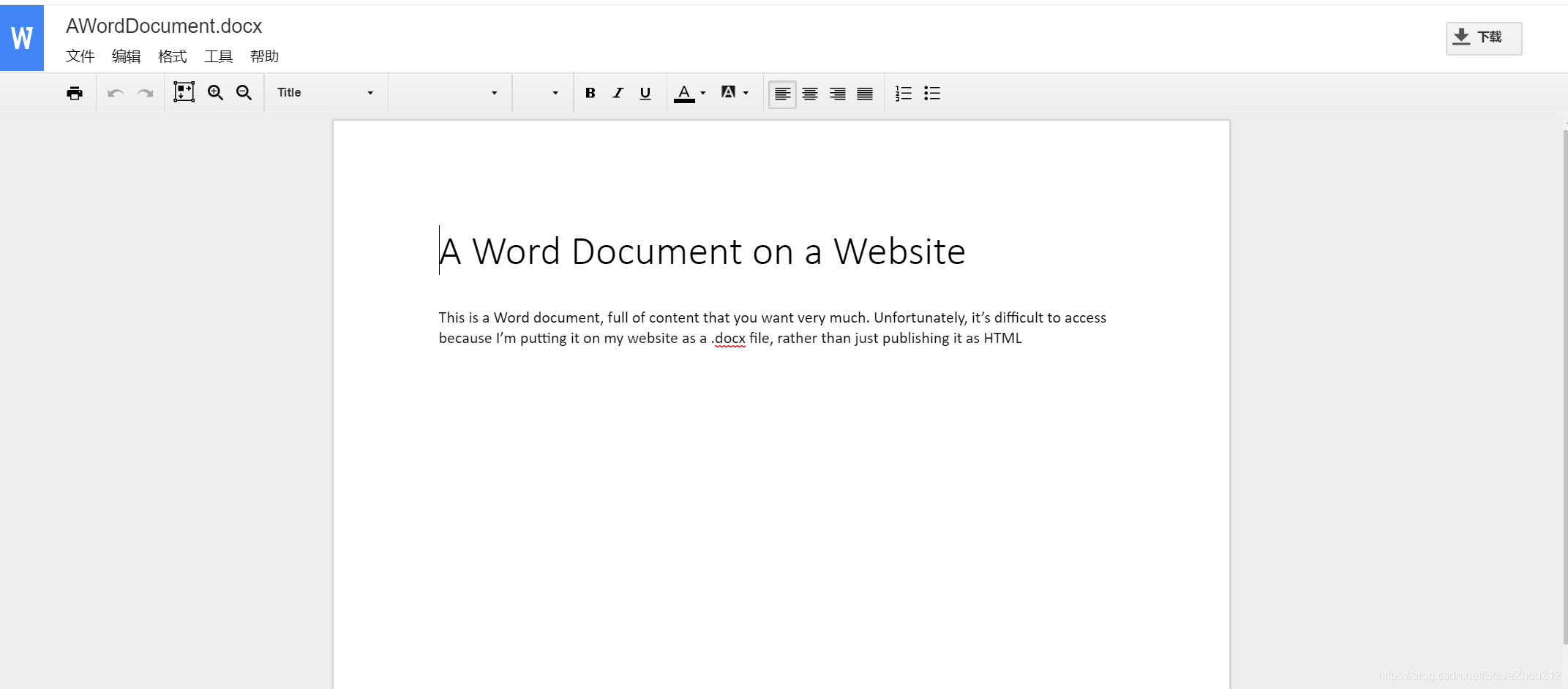Image resolution: width=1568 pixels, height=689 pixels.
Task: Center align the text
Action: (x=810, y=94)
